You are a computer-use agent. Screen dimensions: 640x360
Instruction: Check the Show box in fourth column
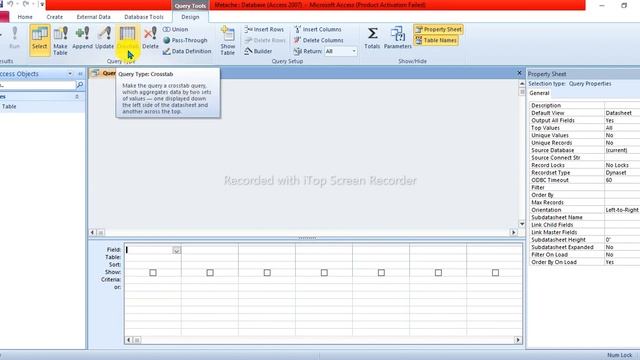point(324,272)
